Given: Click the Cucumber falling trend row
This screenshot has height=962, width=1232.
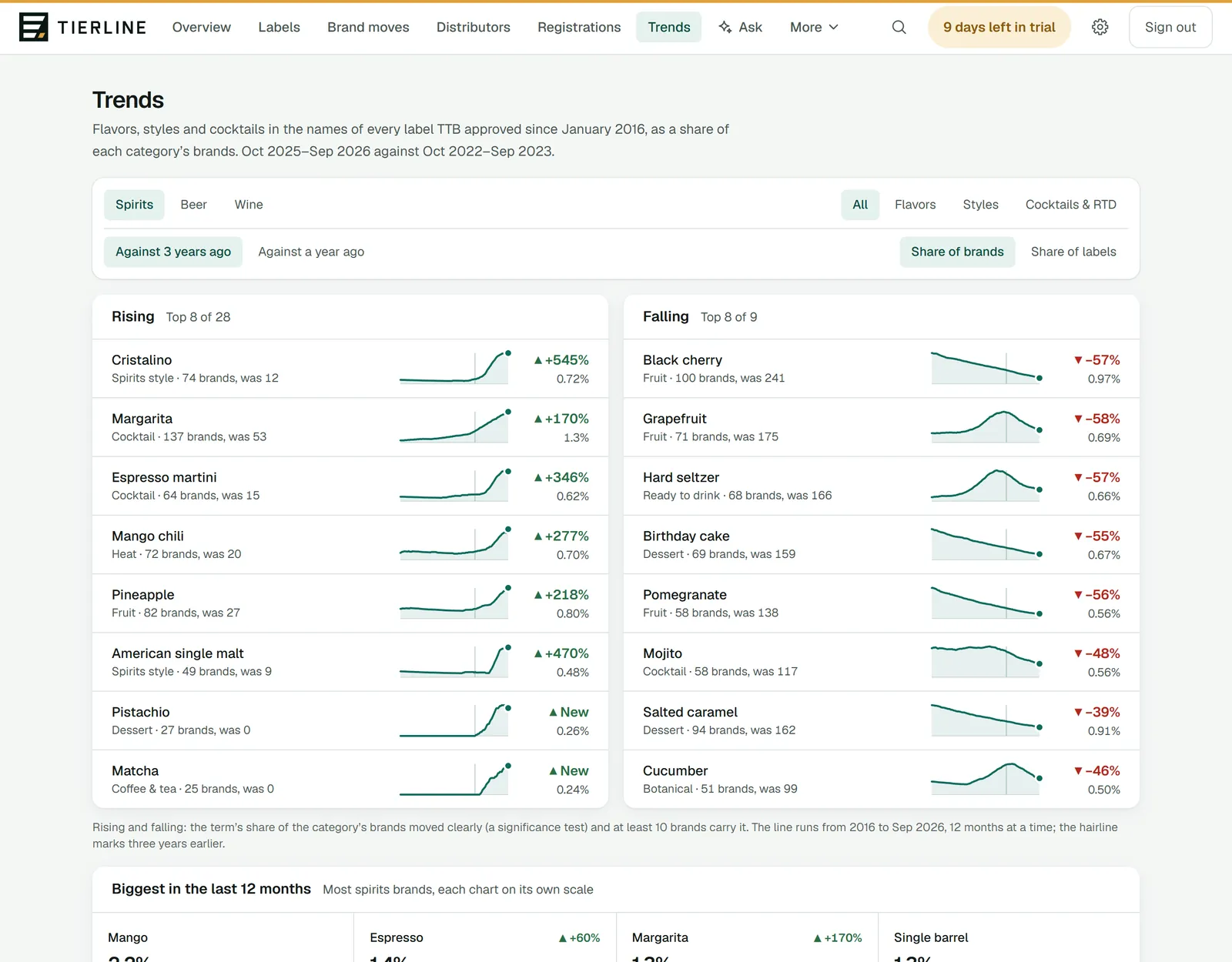Looking at the screenshot, I should coord(882,779).
